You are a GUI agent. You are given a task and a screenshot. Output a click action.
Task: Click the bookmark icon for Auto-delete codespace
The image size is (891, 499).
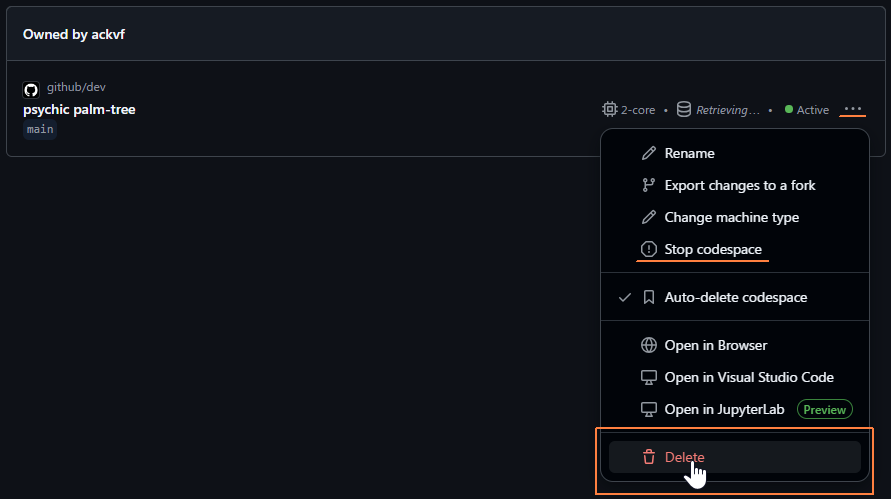coord(648,297)
